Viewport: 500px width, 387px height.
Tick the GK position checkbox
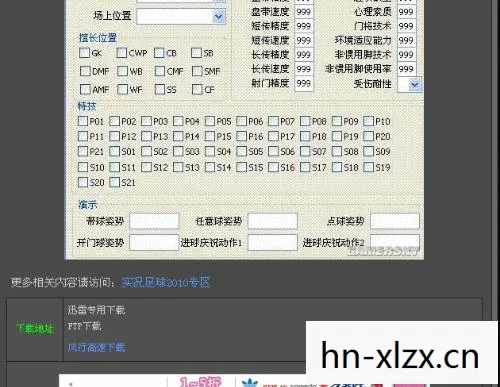click(x=84, y=53)
